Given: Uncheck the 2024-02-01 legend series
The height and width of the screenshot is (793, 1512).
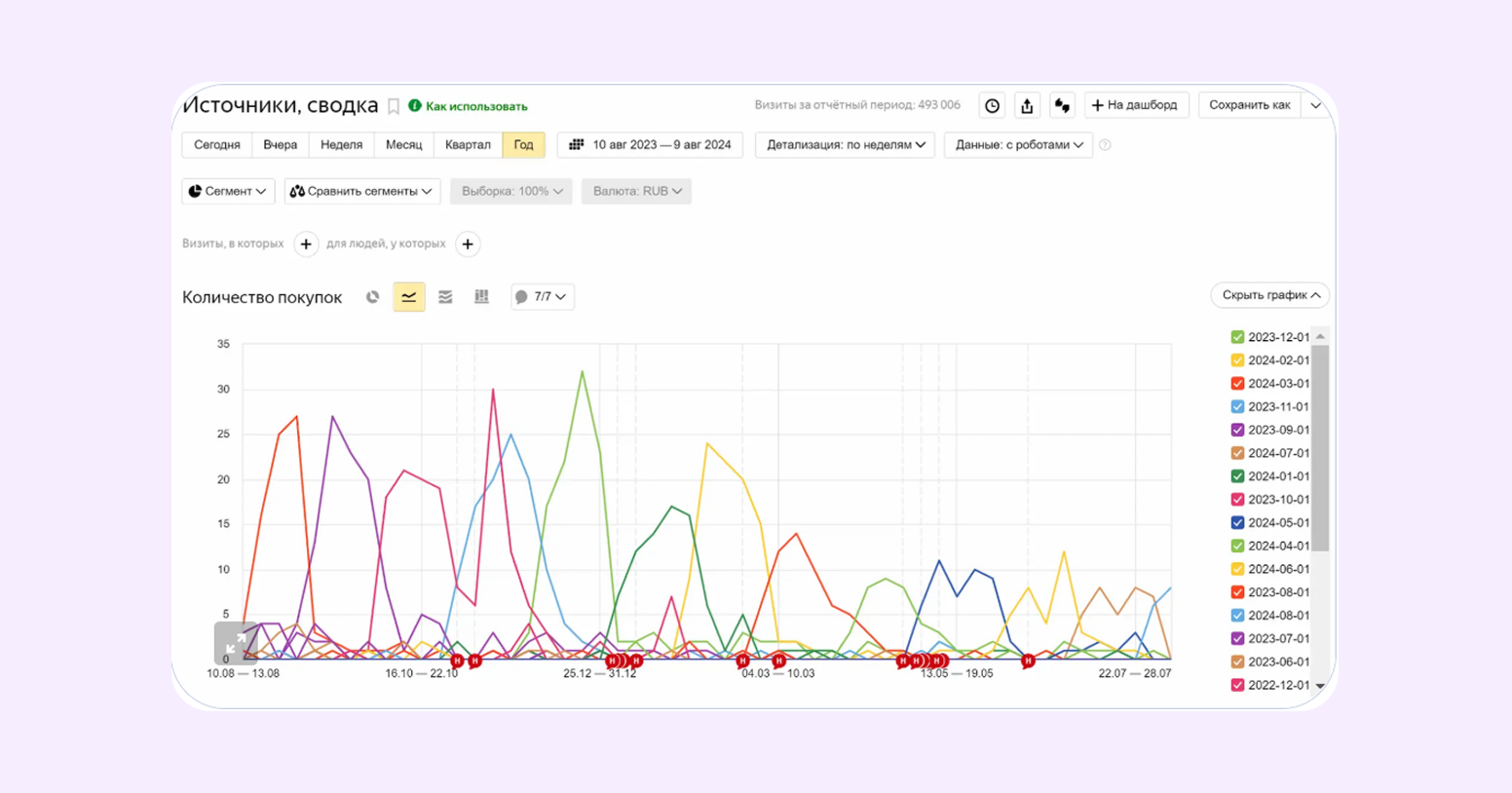Looking at the screenshot, I should [x=1237, y=360].
